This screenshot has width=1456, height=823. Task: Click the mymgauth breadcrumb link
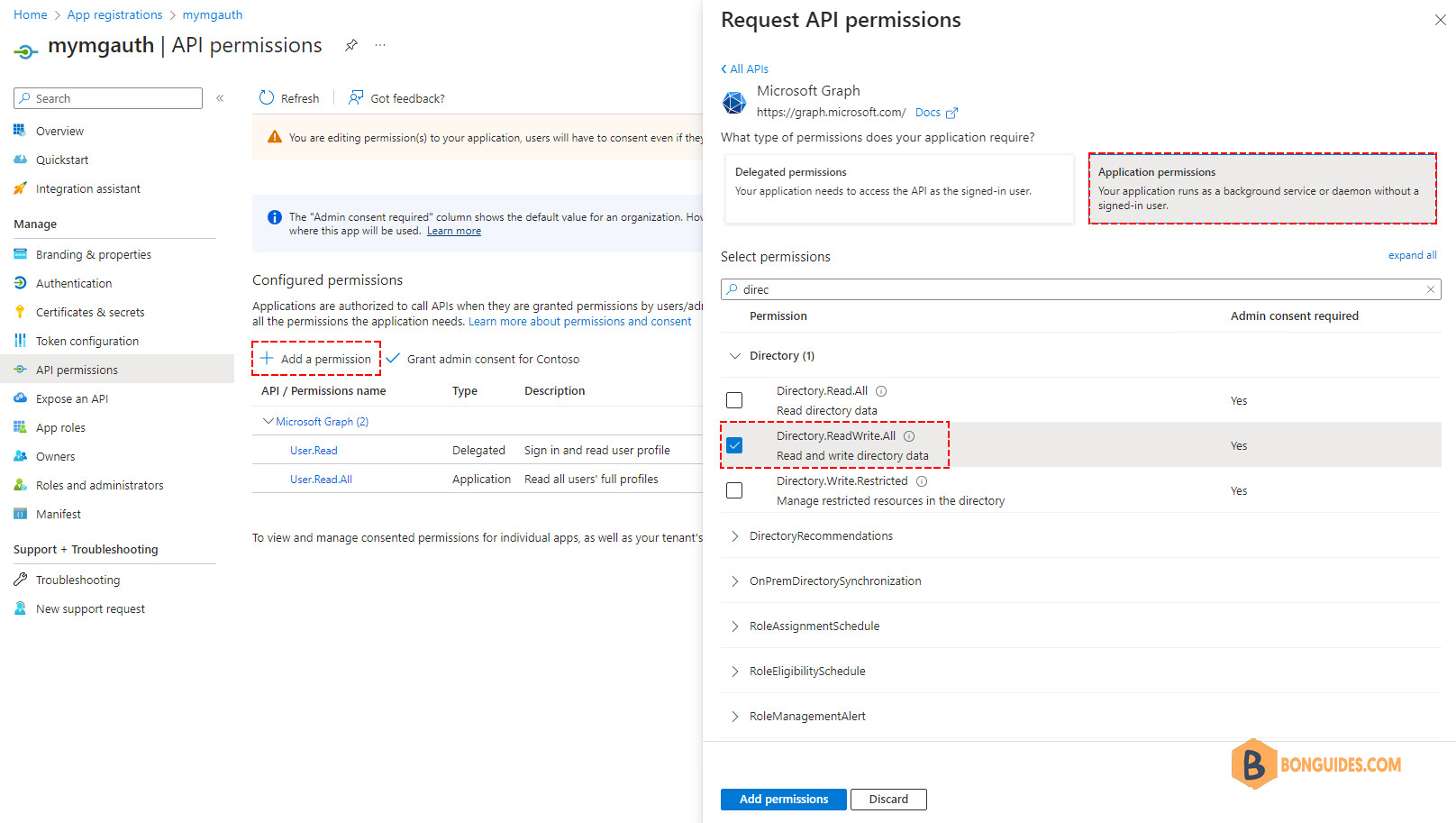(x=213, y=15)
